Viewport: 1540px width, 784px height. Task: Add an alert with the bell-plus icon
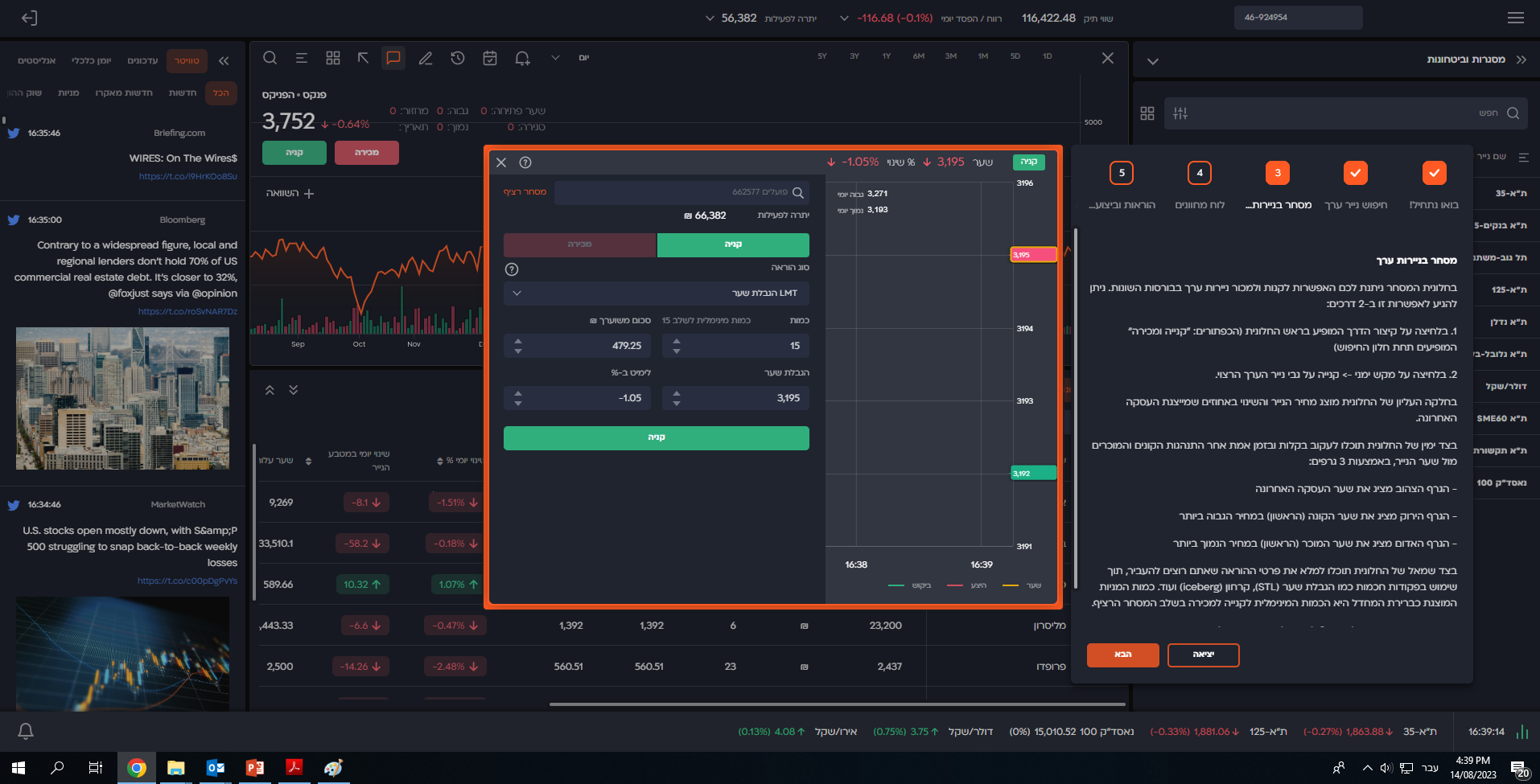(523, 58)
